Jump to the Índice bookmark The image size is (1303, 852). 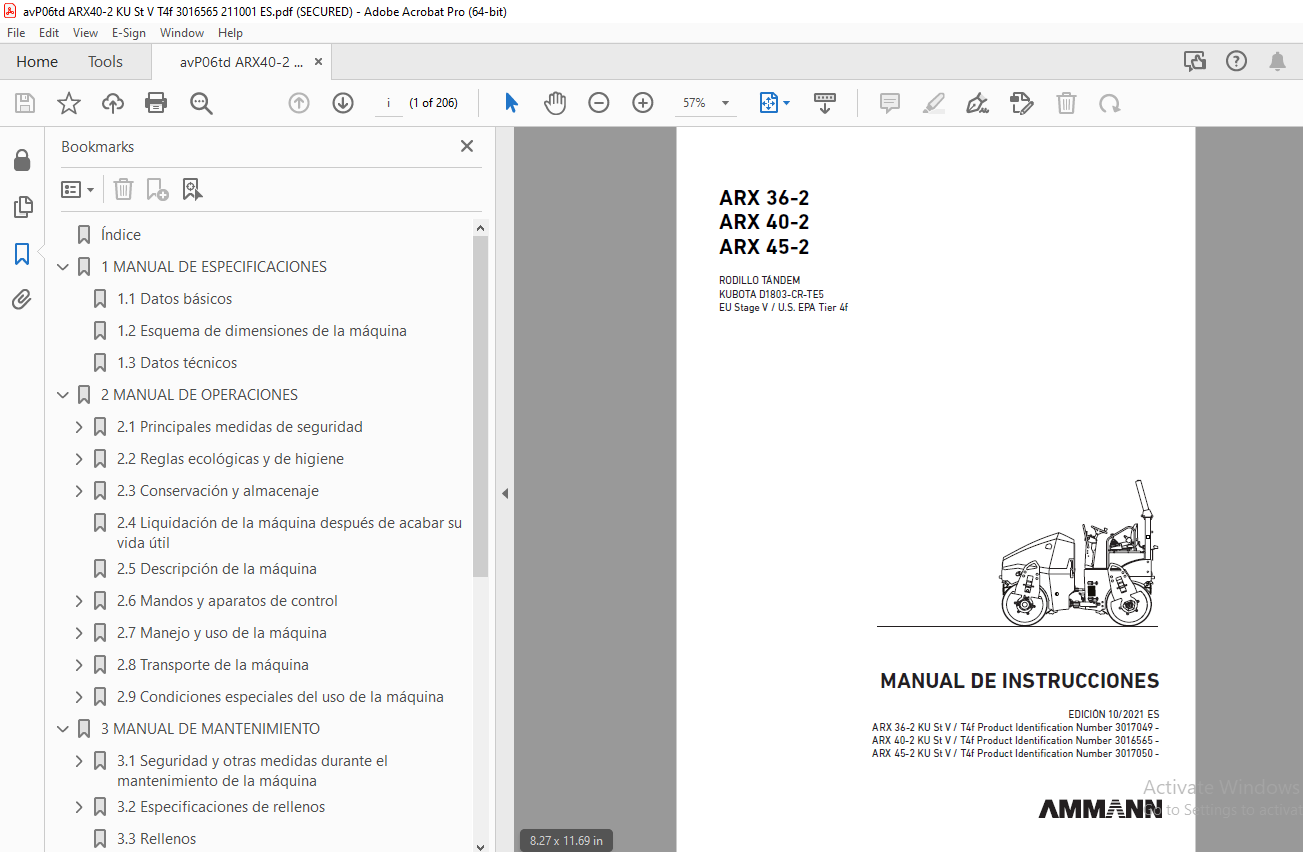[x=121, y=235]
